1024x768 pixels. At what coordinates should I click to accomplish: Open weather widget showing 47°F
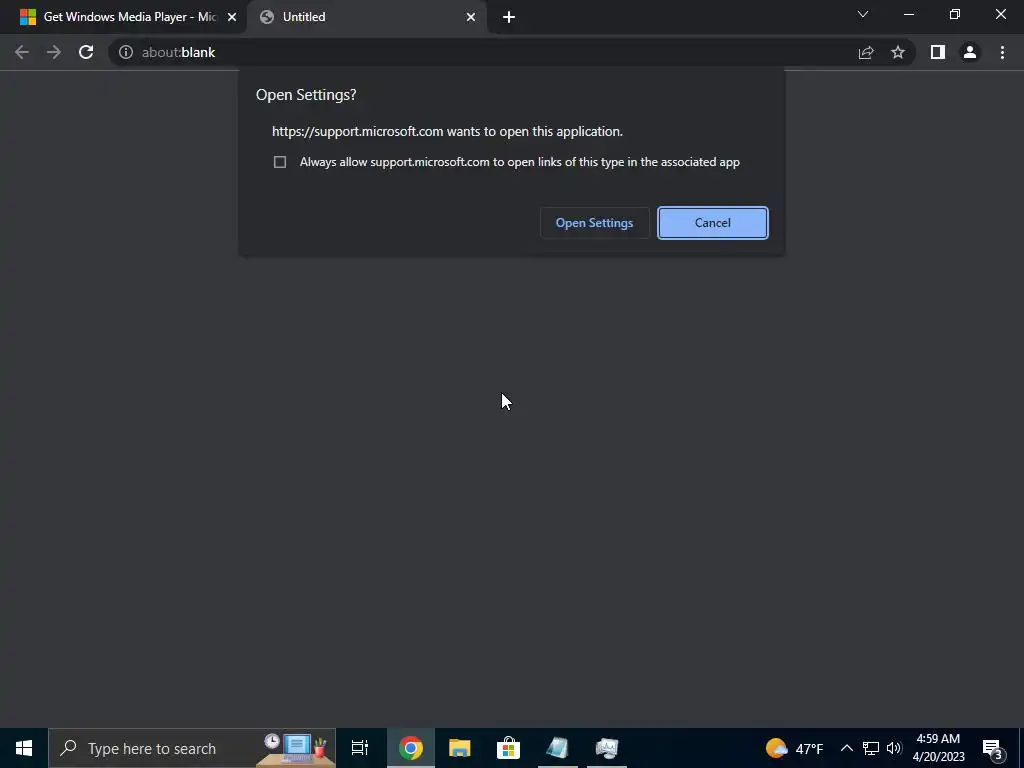pyautogui.click(x=794, y=748)
